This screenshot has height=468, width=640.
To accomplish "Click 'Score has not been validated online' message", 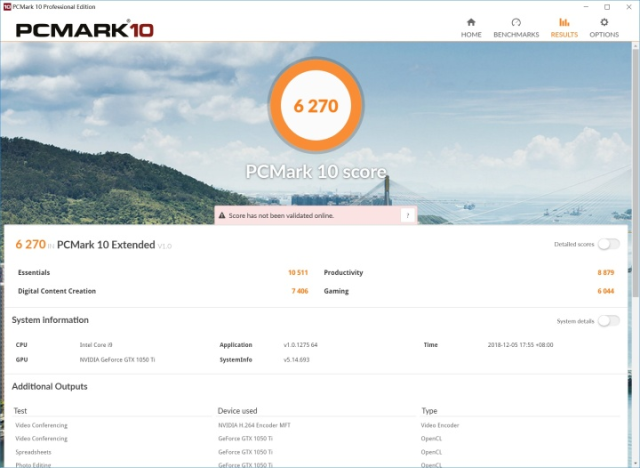I will pyautogui.click(x=281, y=215).
